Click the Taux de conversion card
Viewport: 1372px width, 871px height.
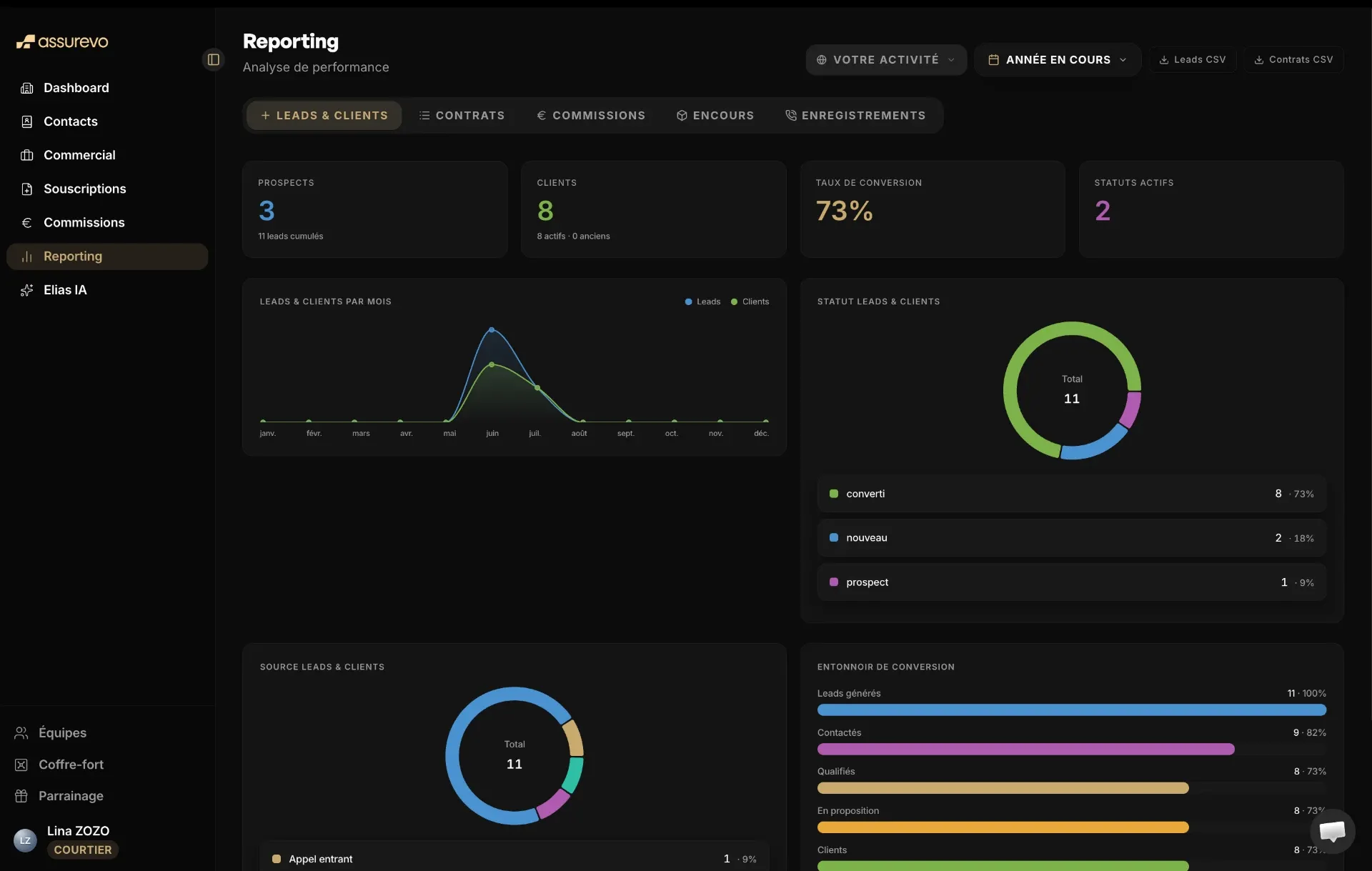[933, 209]
